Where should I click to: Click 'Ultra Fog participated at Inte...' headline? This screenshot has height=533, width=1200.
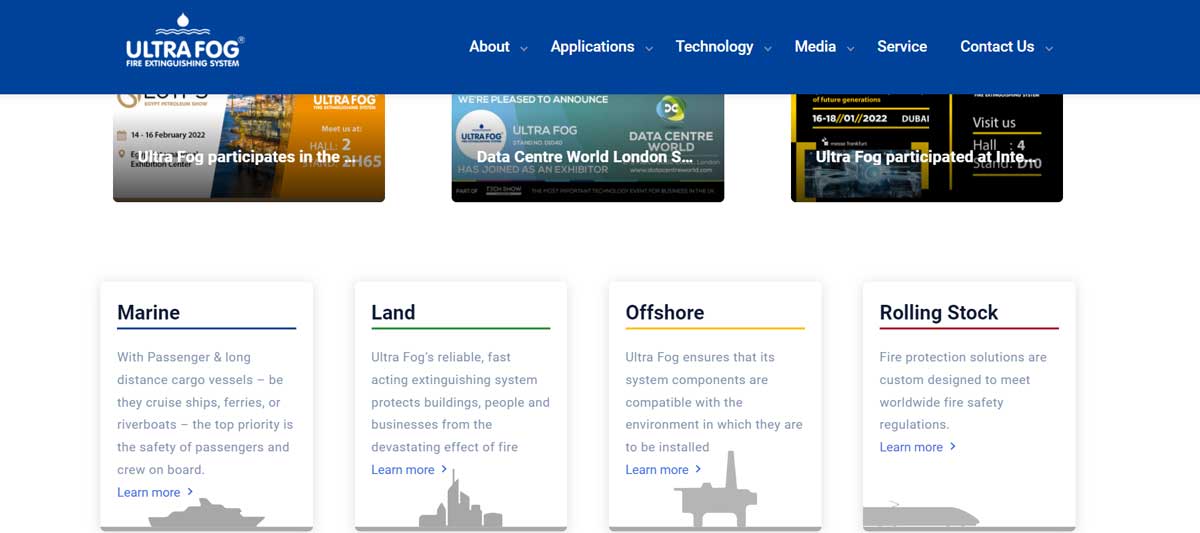click(x=926, y=157)
